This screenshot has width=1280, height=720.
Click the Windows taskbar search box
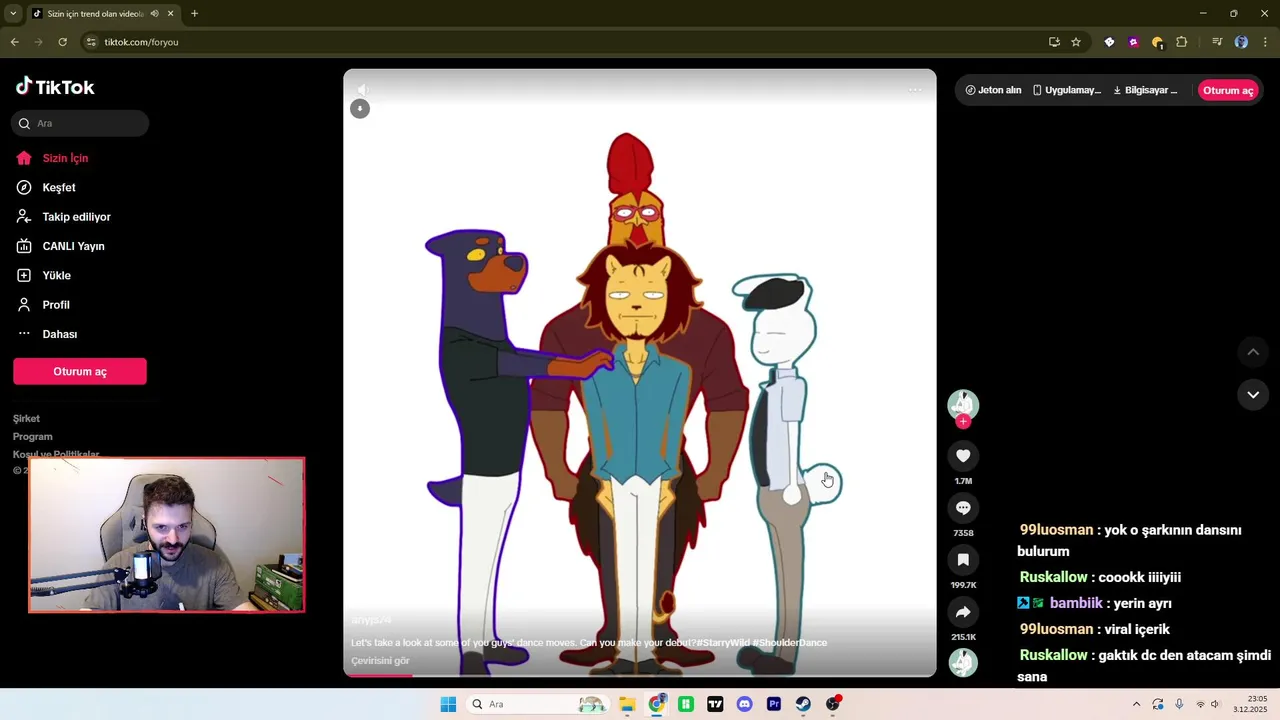(x=538, y=704)
